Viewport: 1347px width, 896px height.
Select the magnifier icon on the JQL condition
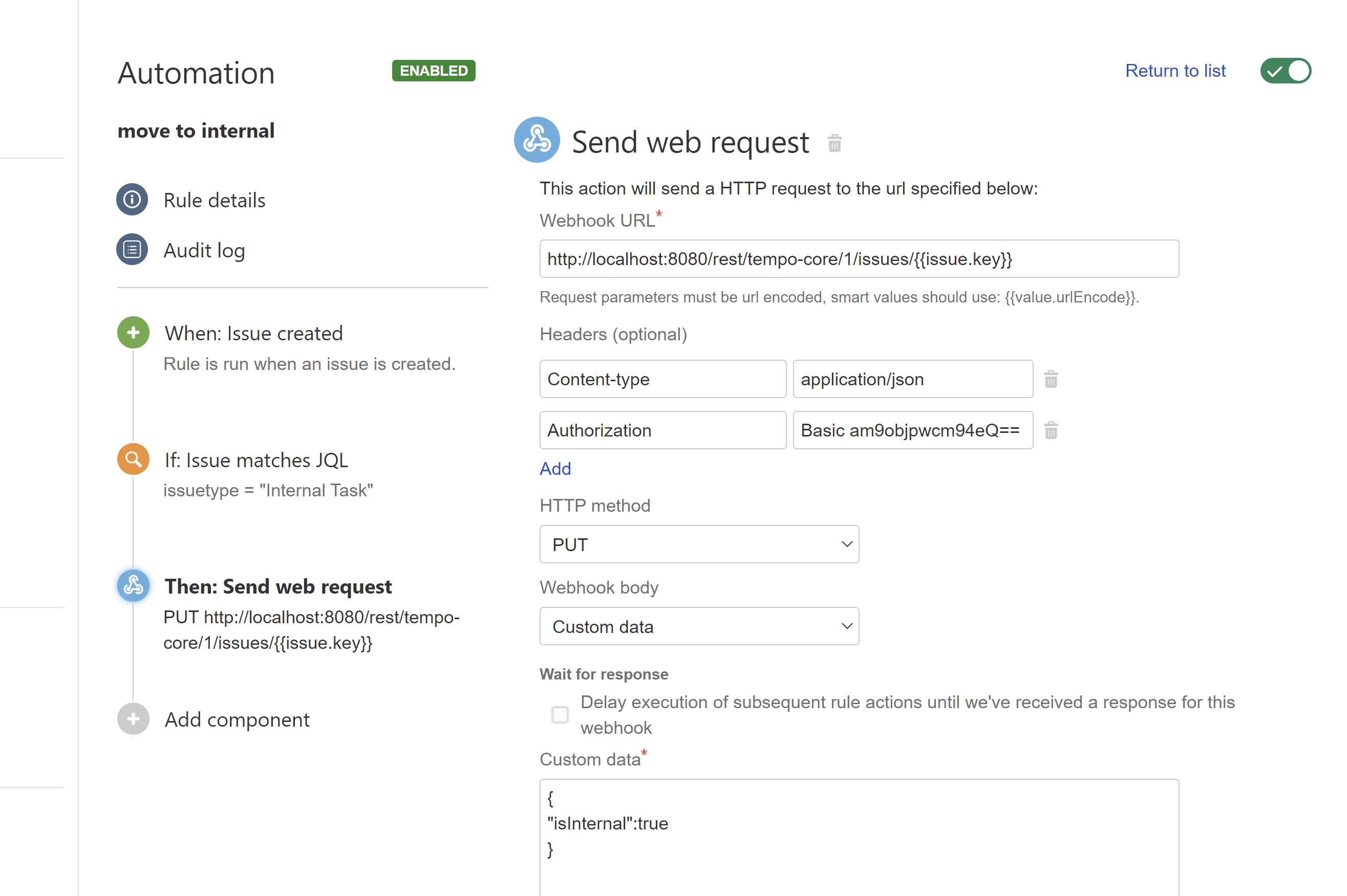[133, 459]
